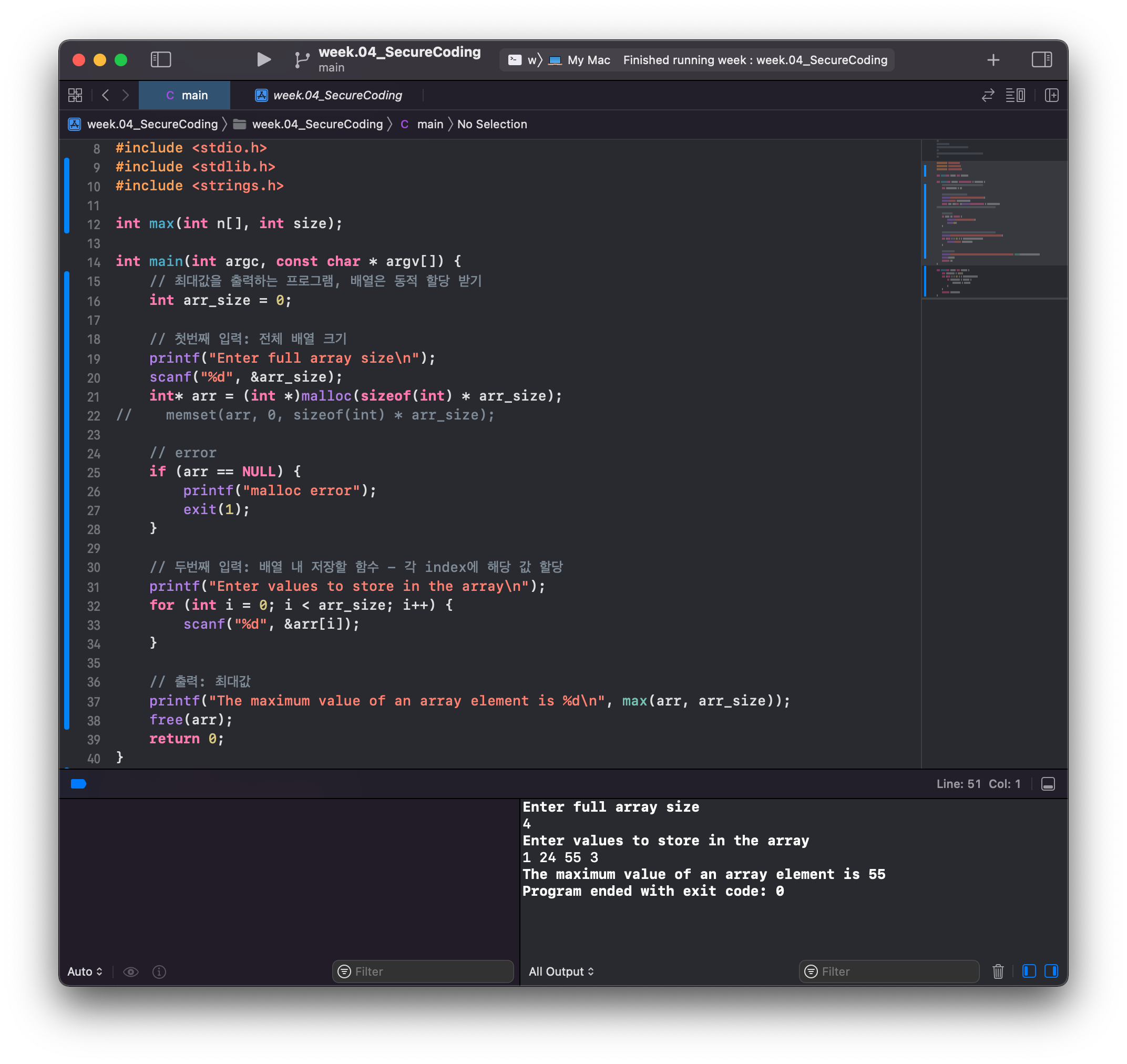Open the All Output dropdown

click(x=560, y=971)
